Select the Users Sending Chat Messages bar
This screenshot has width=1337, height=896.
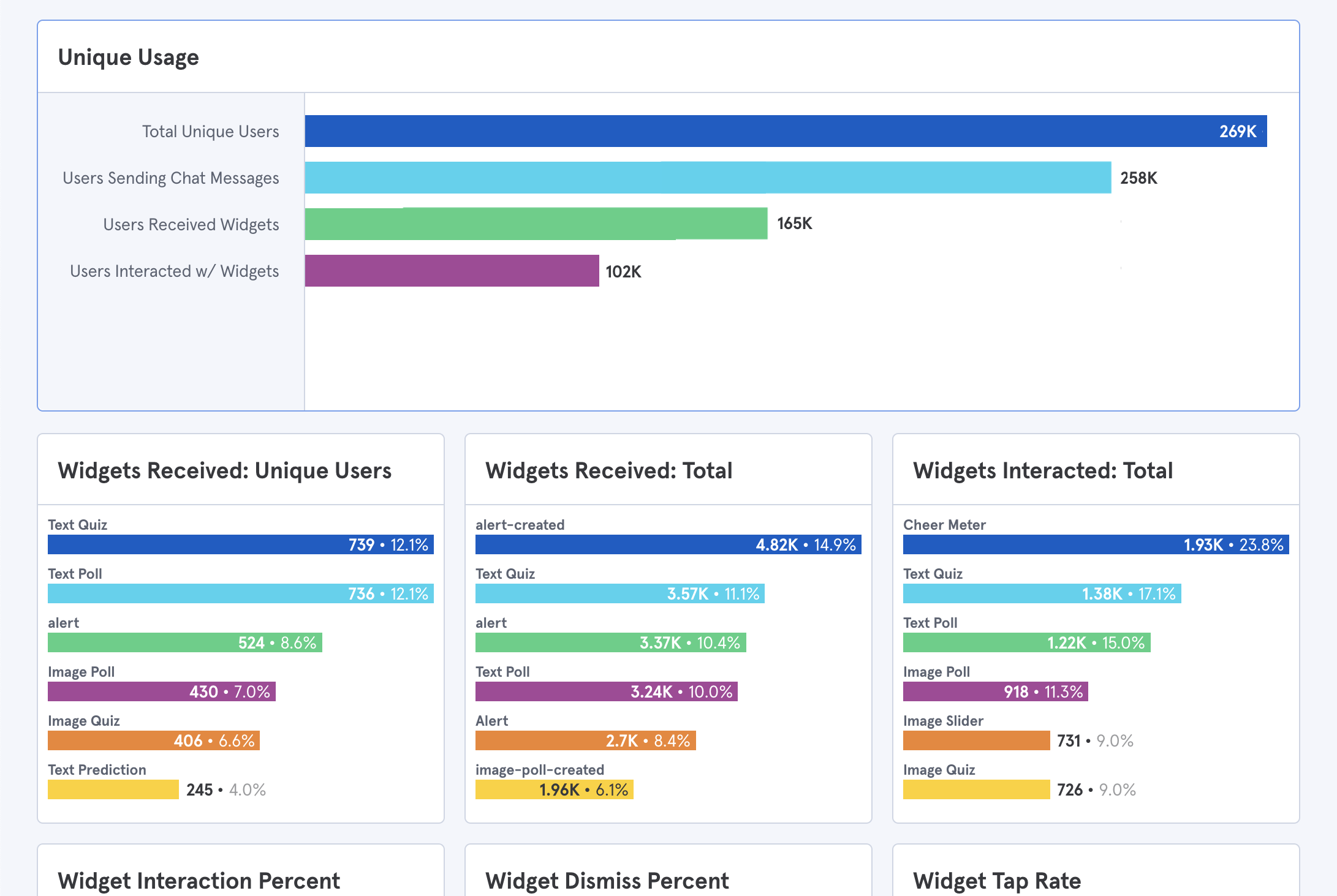pyautogui.click(x=708, y=178)
